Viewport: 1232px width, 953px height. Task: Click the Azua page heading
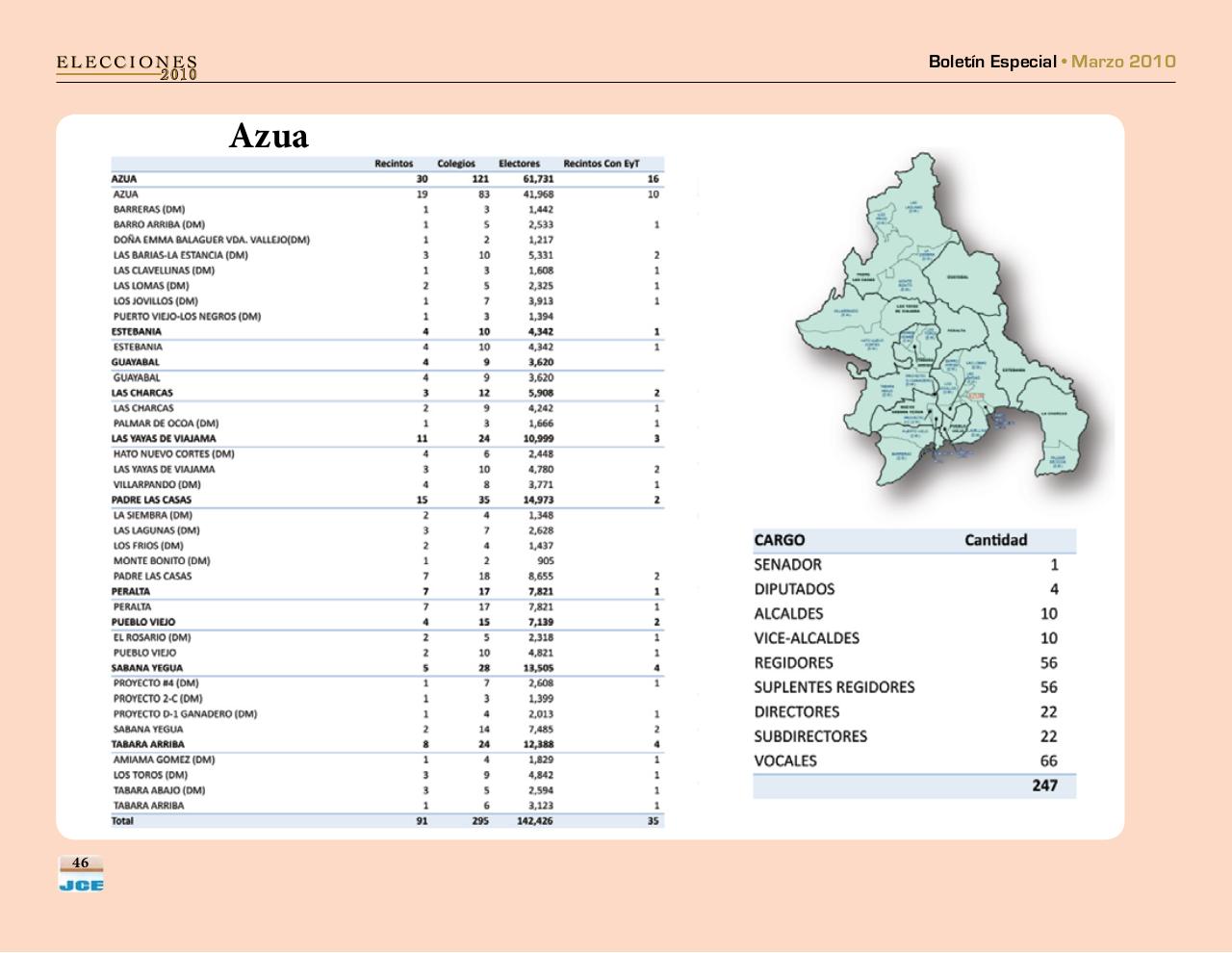(269, 136)
